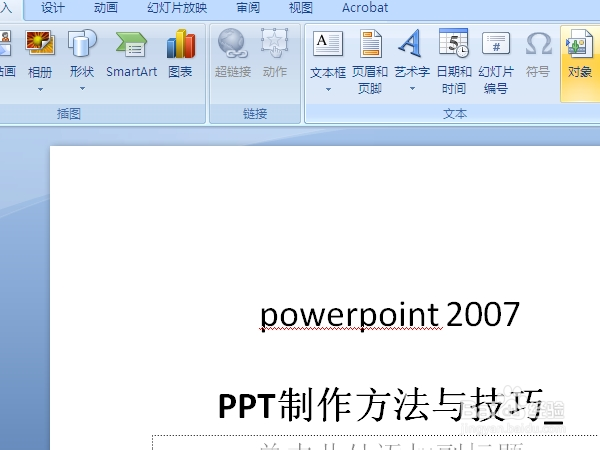Click the 'PPT制作方法与技巧' title text
600x450 pixels.
point(381,405)
